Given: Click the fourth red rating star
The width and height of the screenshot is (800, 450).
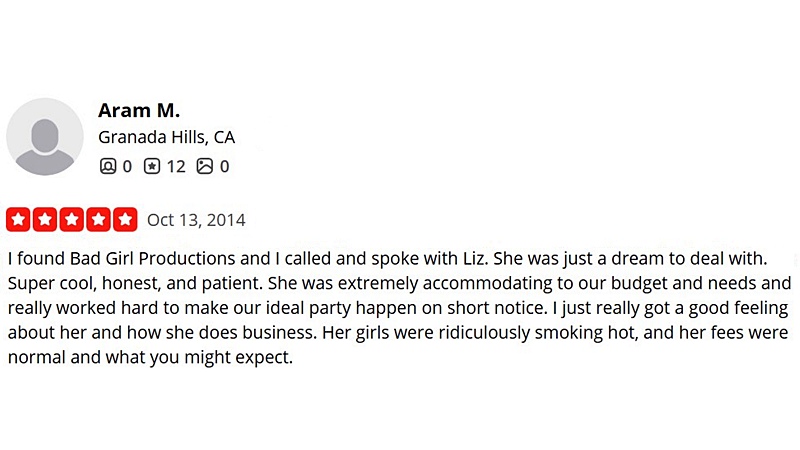Looking at the screenshot, I should [x=99, y=219].
